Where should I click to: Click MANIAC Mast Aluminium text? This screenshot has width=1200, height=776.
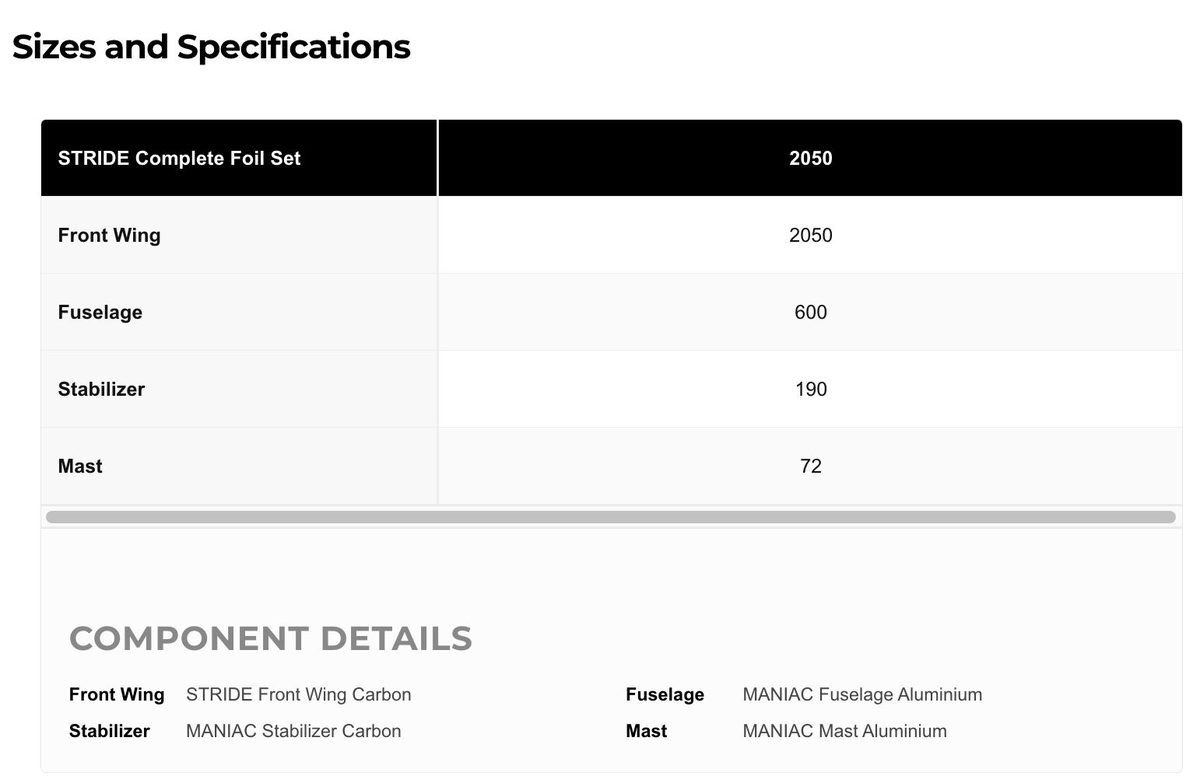point(844,731)
